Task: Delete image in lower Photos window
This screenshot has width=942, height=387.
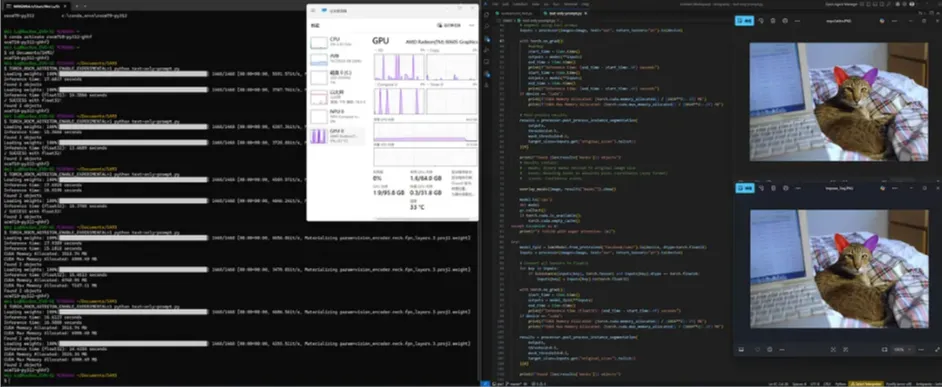Action: pyautogui.click(x=773, y=188)
